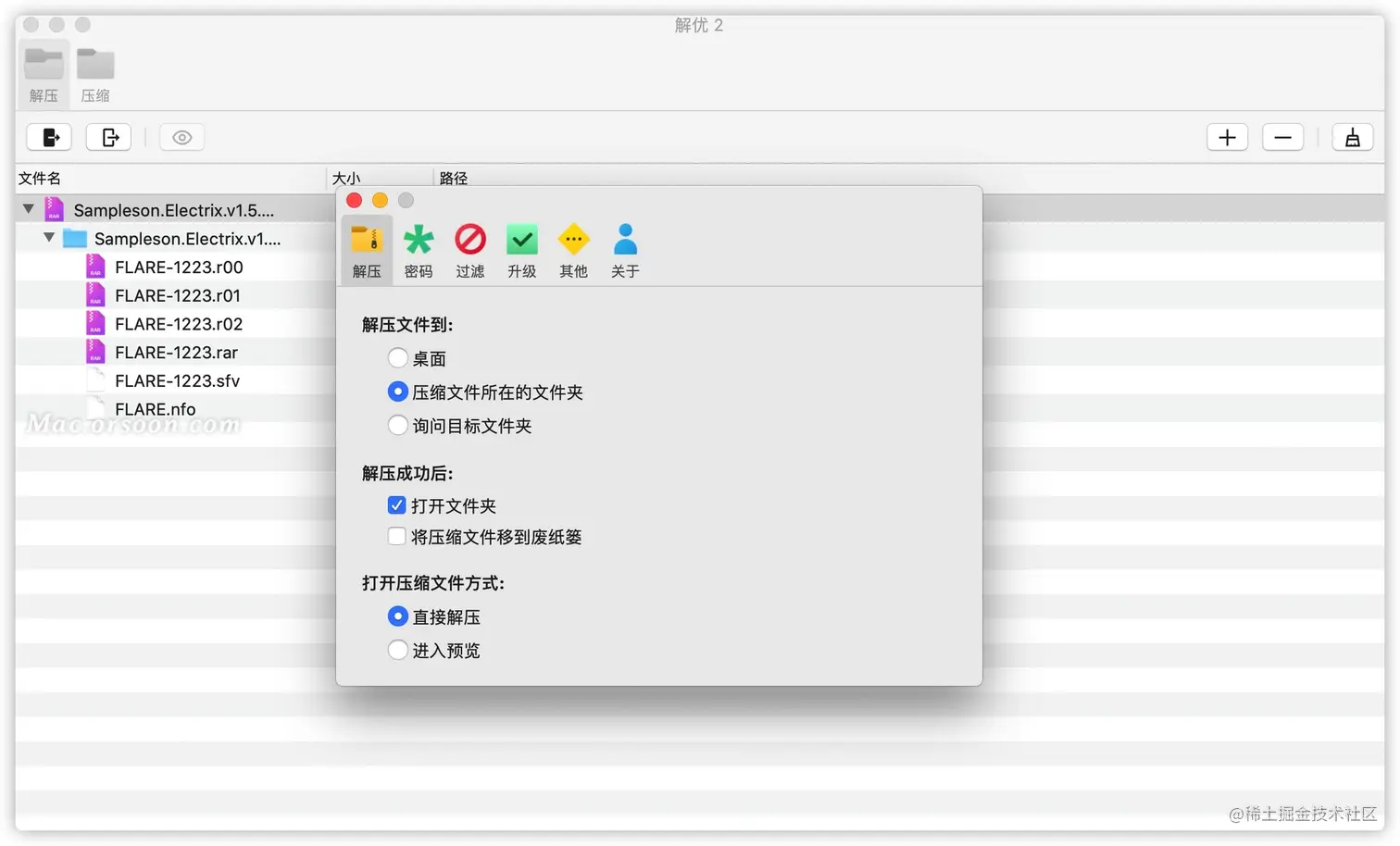The width and height of the screenshot is (1400, 846).
Task: Click the blue Sampleson.Electrix folder icon
Action: [75, 238]
